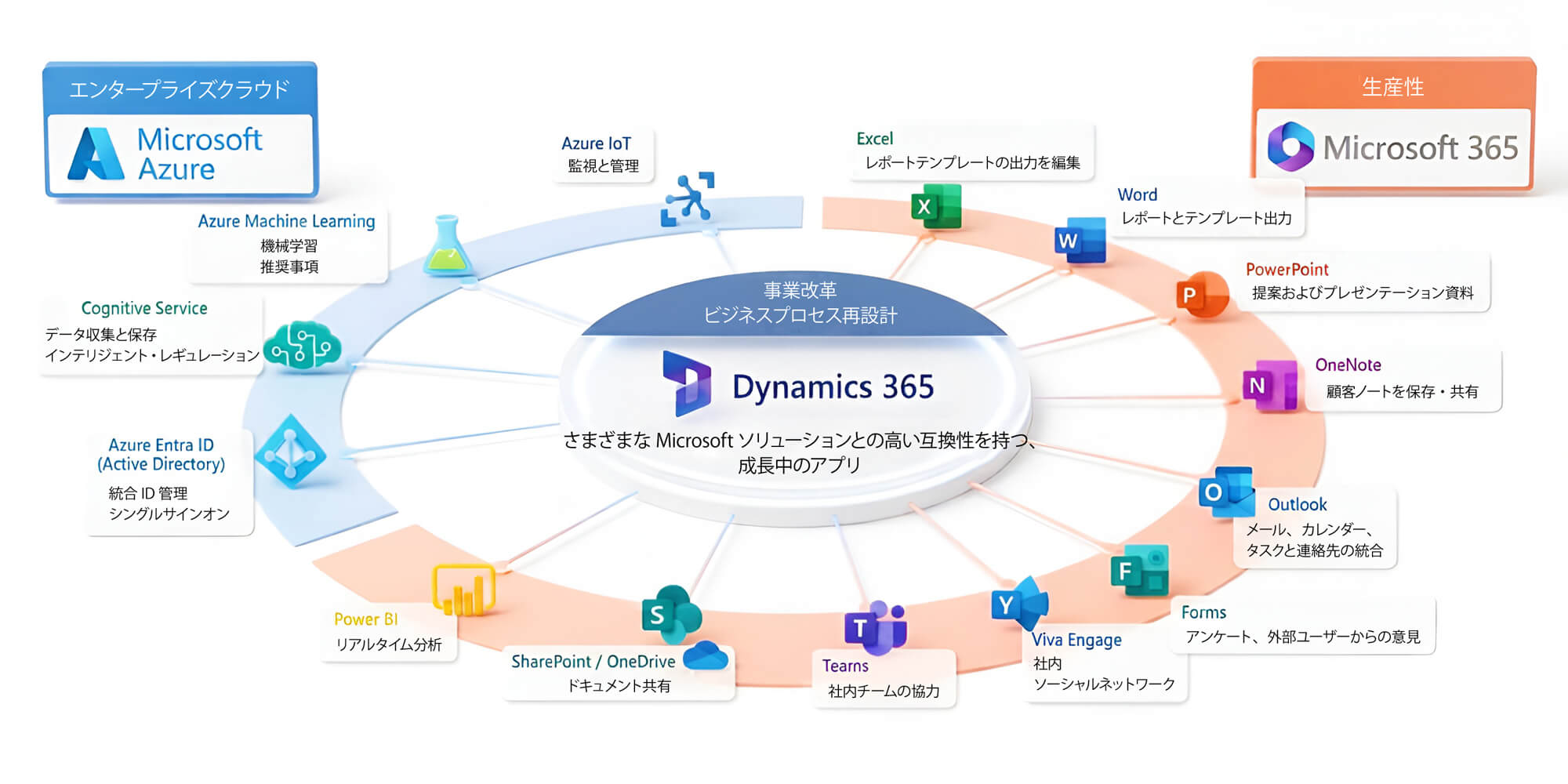Viewport: 1568px width, 784px height.
Task: Click the レポートとテンプレート出力 text
Action: click(1207, 218)
